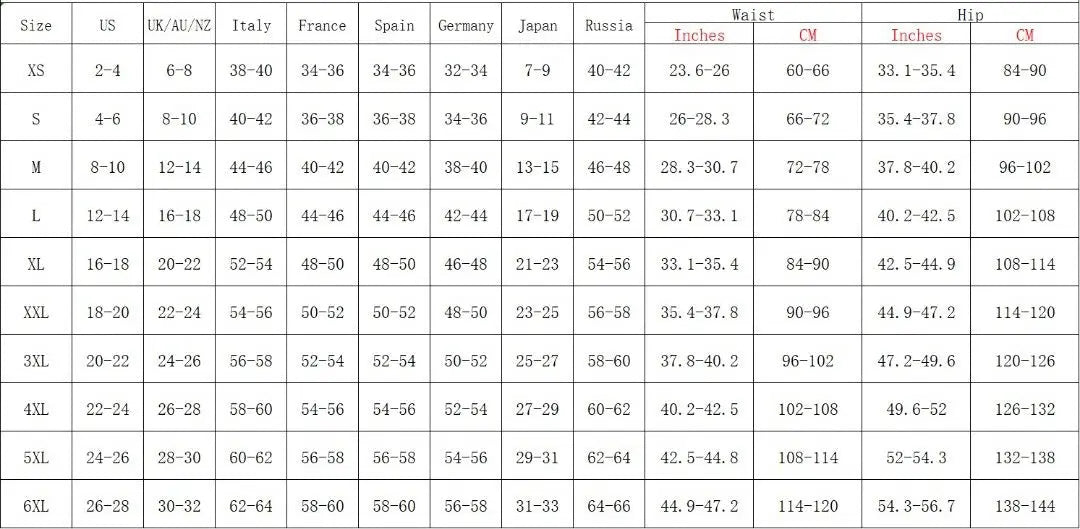
Task: Click the Hip header cell
Action: [x=970, y=15]
